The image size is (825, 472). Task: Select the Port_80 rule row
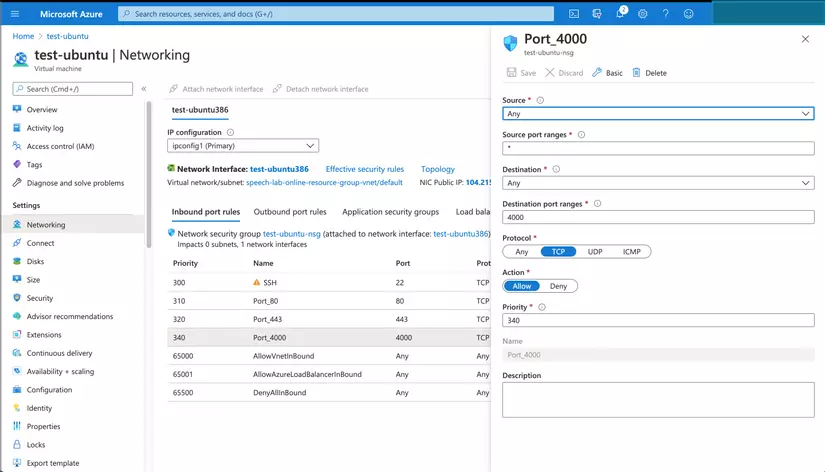point(329,300)
